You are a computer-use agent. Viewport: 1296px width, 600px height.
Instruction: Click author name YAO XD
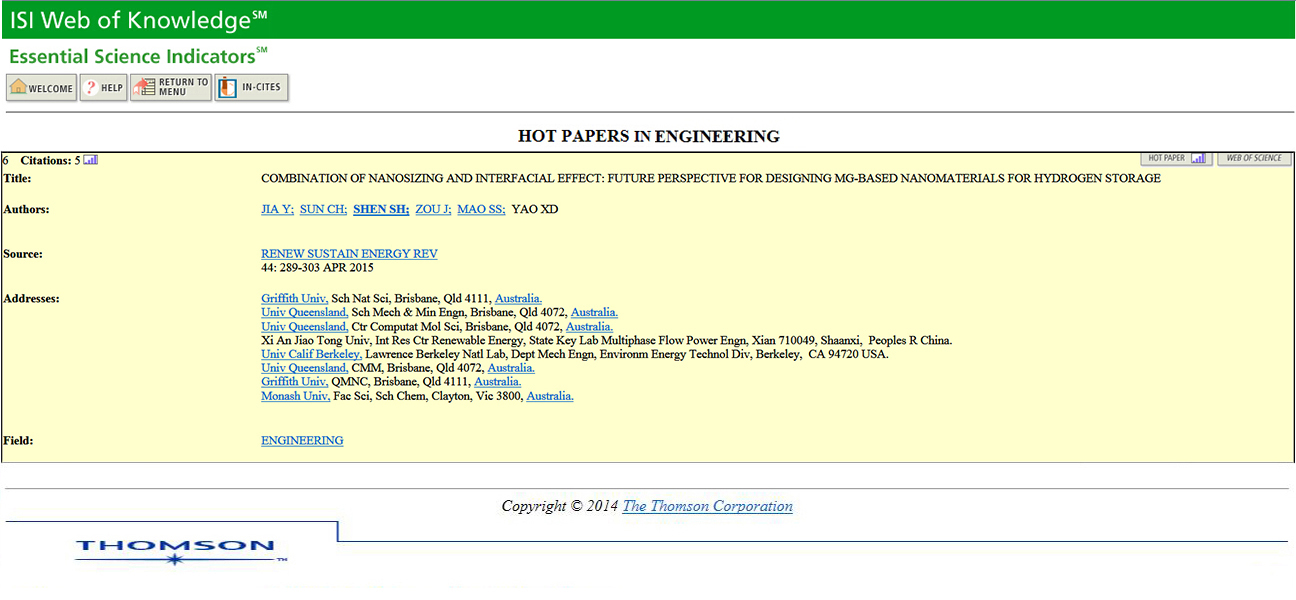[535, 209]
